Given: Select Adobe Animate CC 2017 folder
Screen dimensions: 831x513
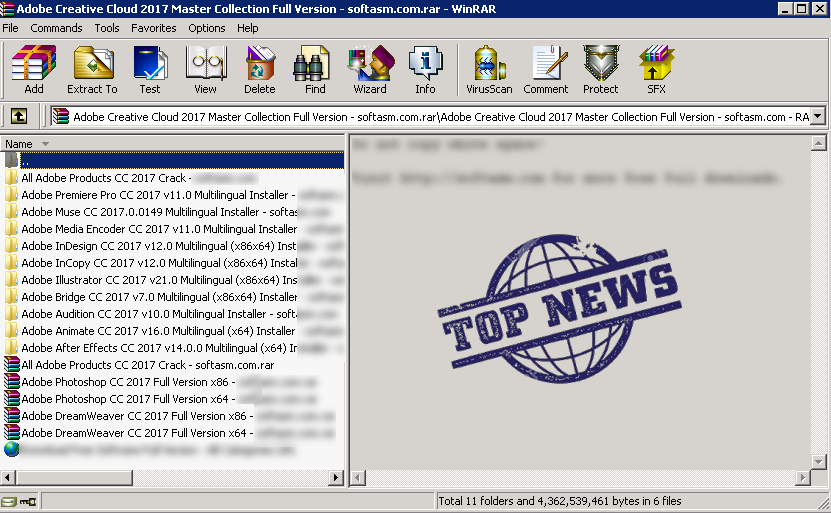Looking at the screenshot, I should [x=173, y=331].
